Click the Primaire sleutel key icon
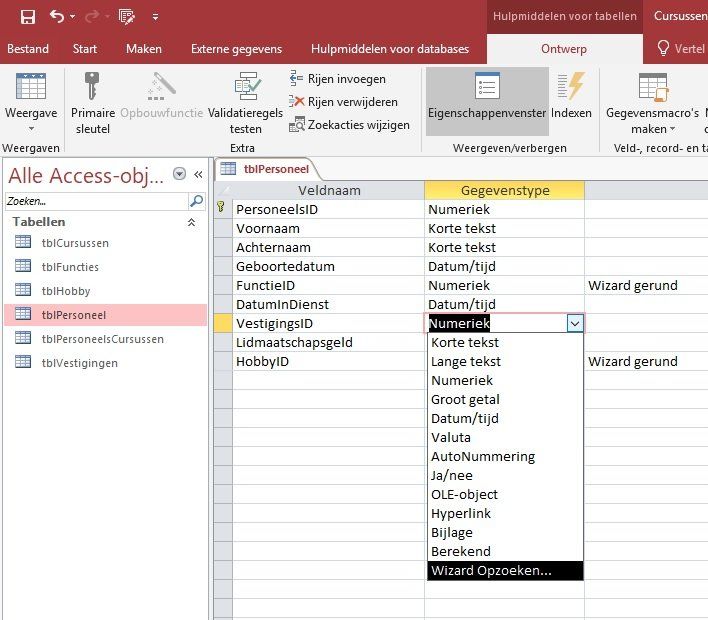 (x=92, y=87)
